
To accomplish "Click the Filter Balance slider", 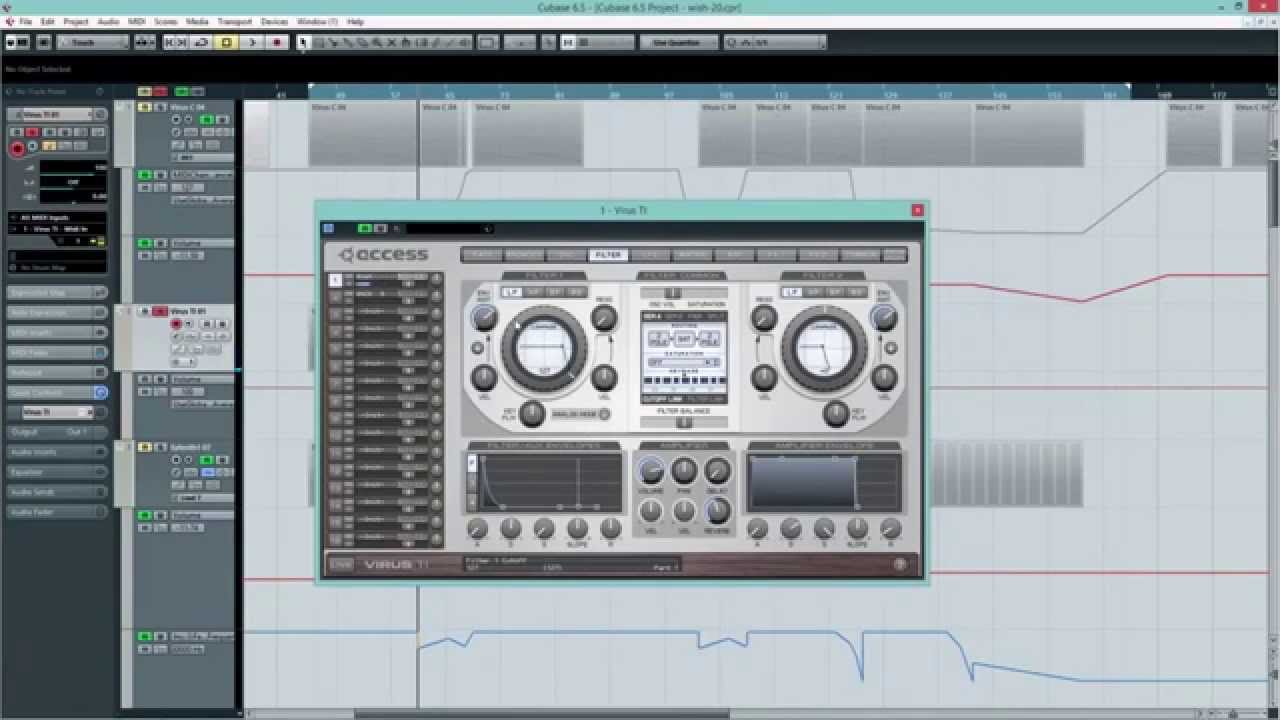I will point(684,422).
